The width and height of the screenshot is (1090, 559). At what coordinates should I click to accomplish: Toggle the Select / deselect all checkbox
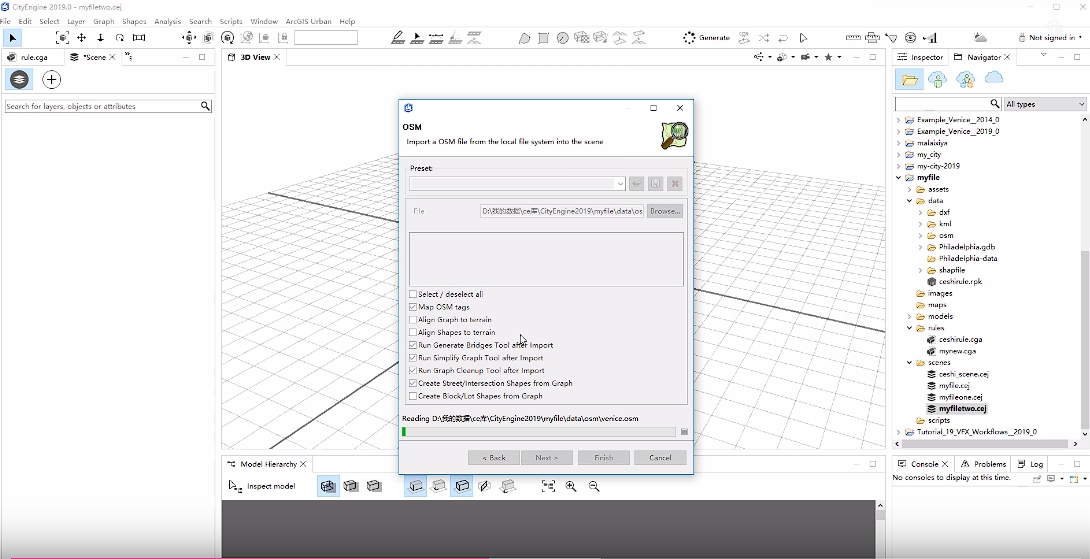413,294
